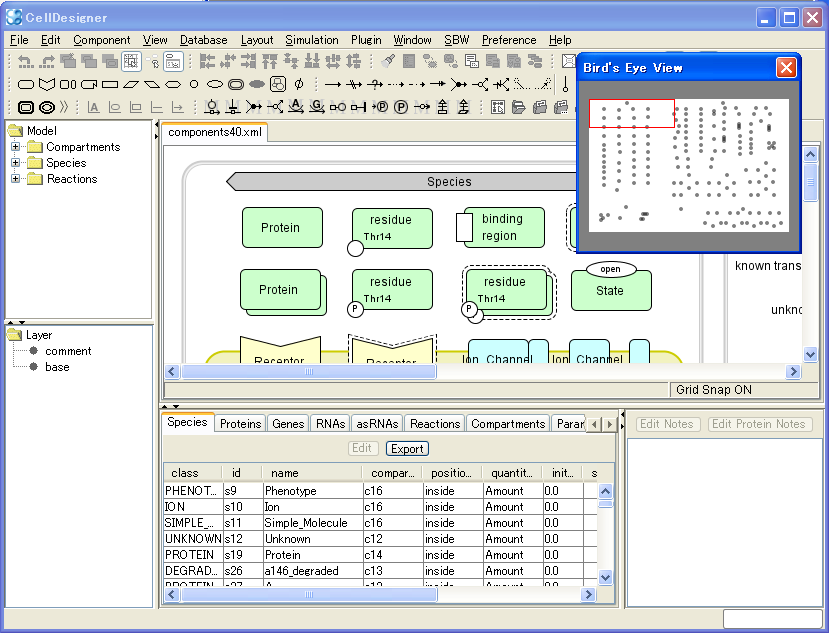The image size is (829, 633).
Task: Toggle visibility of the comment layer bullet
Action: pos(33,351)
